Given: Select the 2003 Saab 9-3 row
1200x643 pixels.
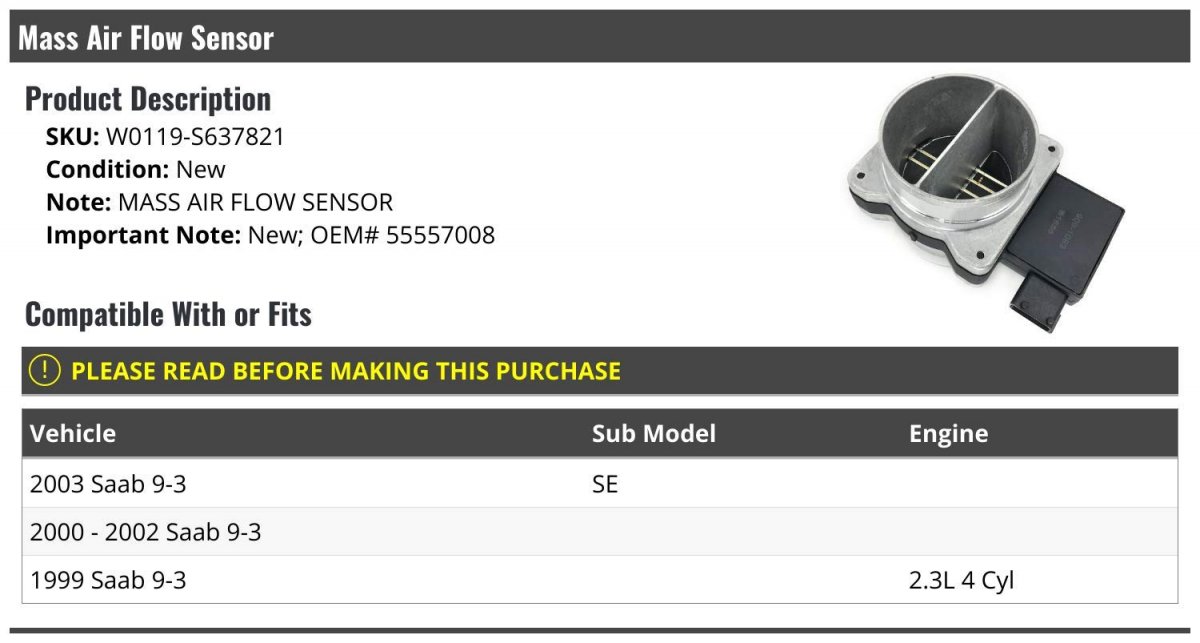Looking at the screenshot, I should [x=600, y=484].
